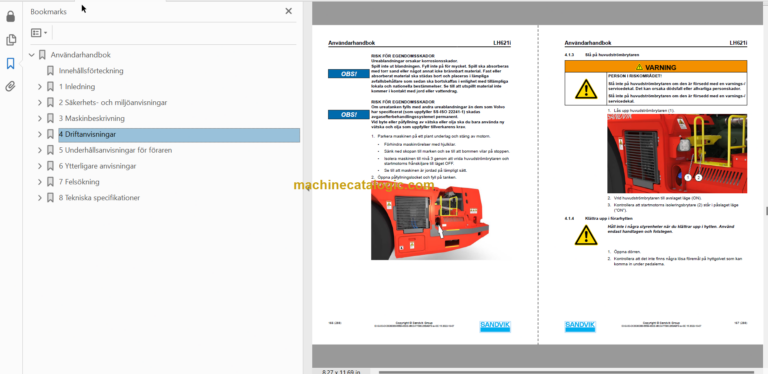Click the bookmark icon beside 2 Säkerhets- och miljöanvisningar
768x374 pixels.
(x=50, y=103)
